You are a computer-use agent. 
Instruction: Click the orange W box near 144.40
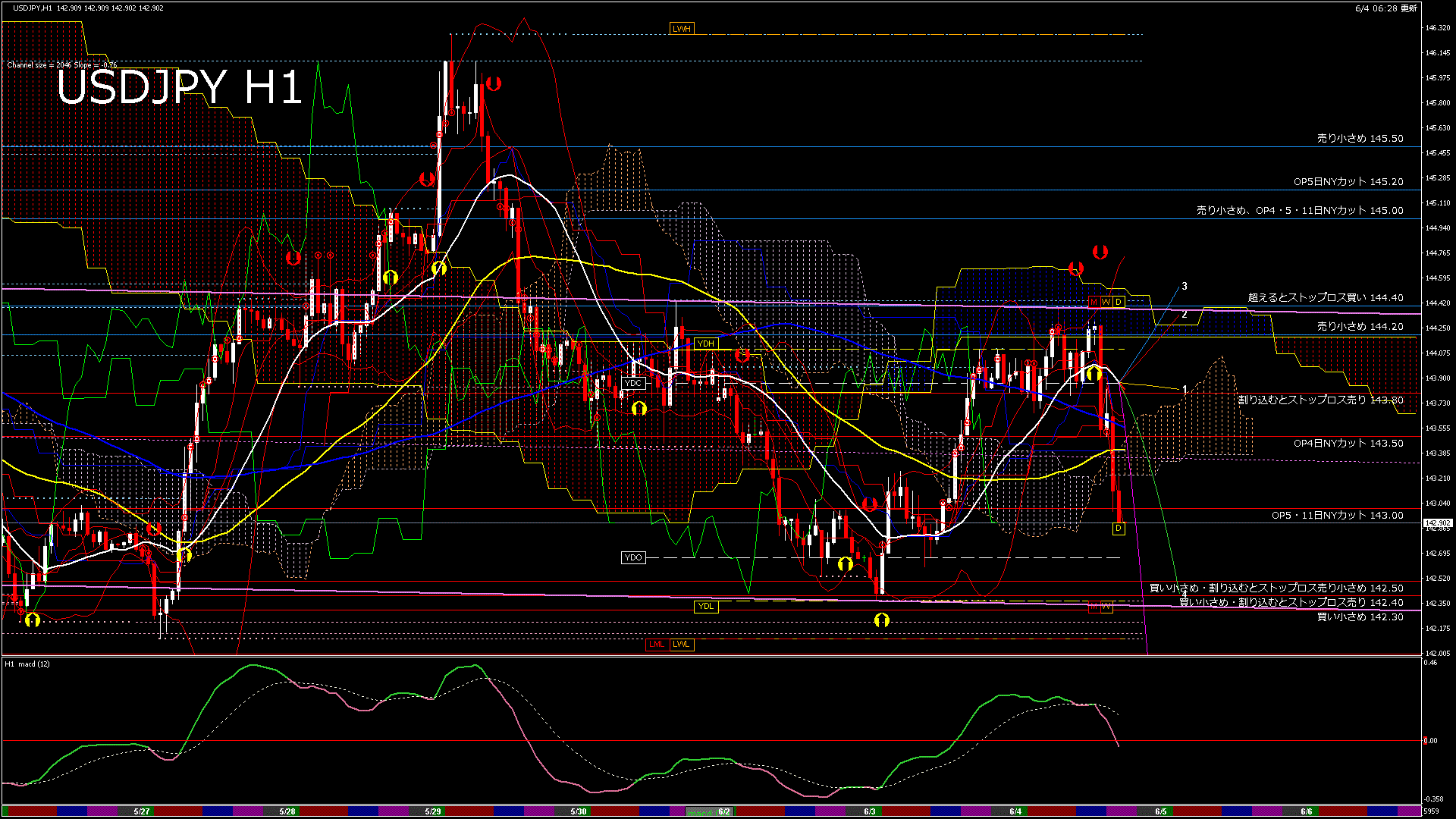(1106, 302)
